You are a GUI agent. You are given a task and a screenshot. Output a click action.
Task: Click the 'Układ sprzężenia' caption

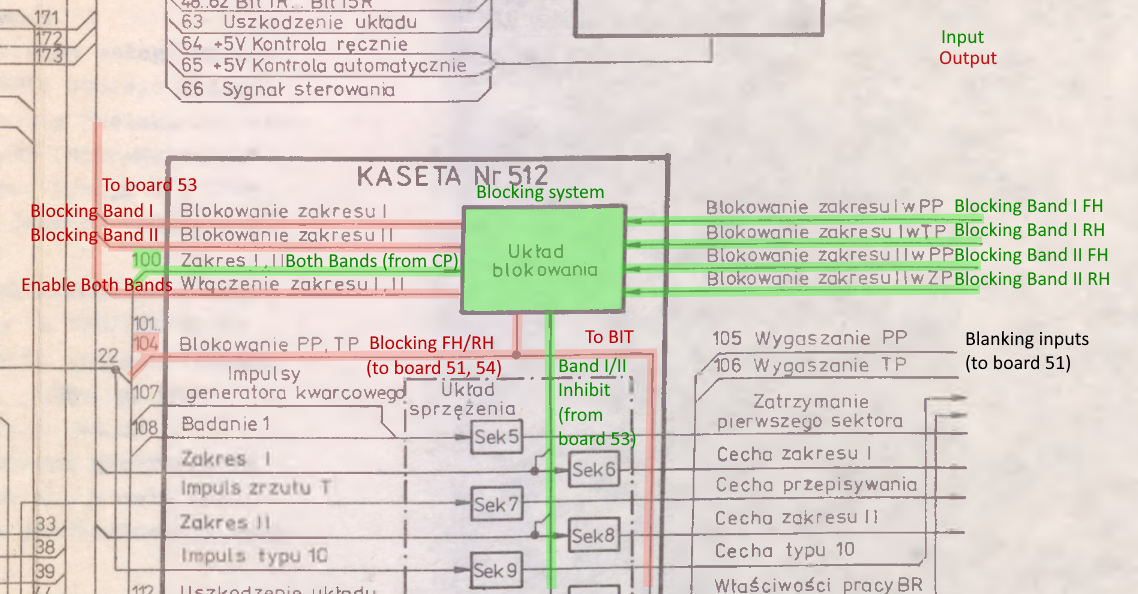coord(462,399)
